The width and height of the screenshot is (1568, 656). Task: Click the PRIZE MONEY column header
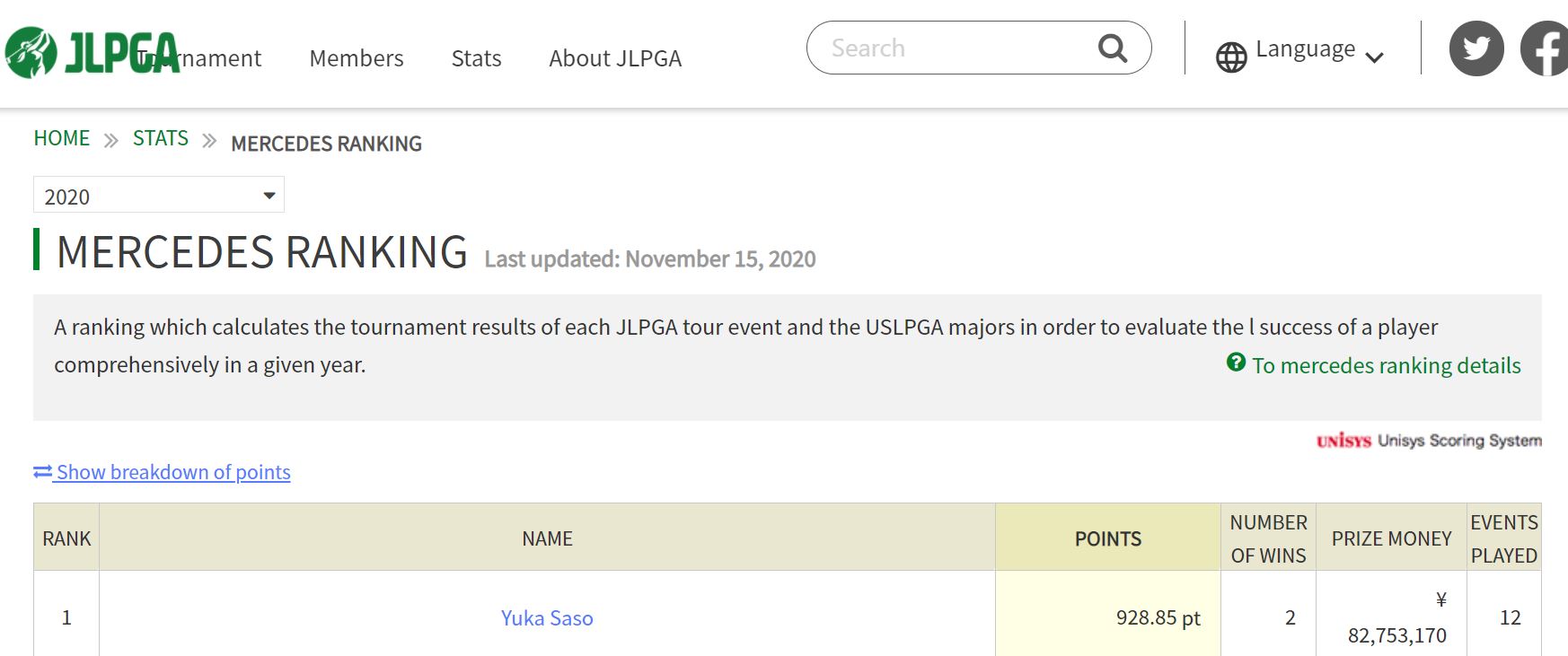pyautogui.click(x=1391, y=538)
